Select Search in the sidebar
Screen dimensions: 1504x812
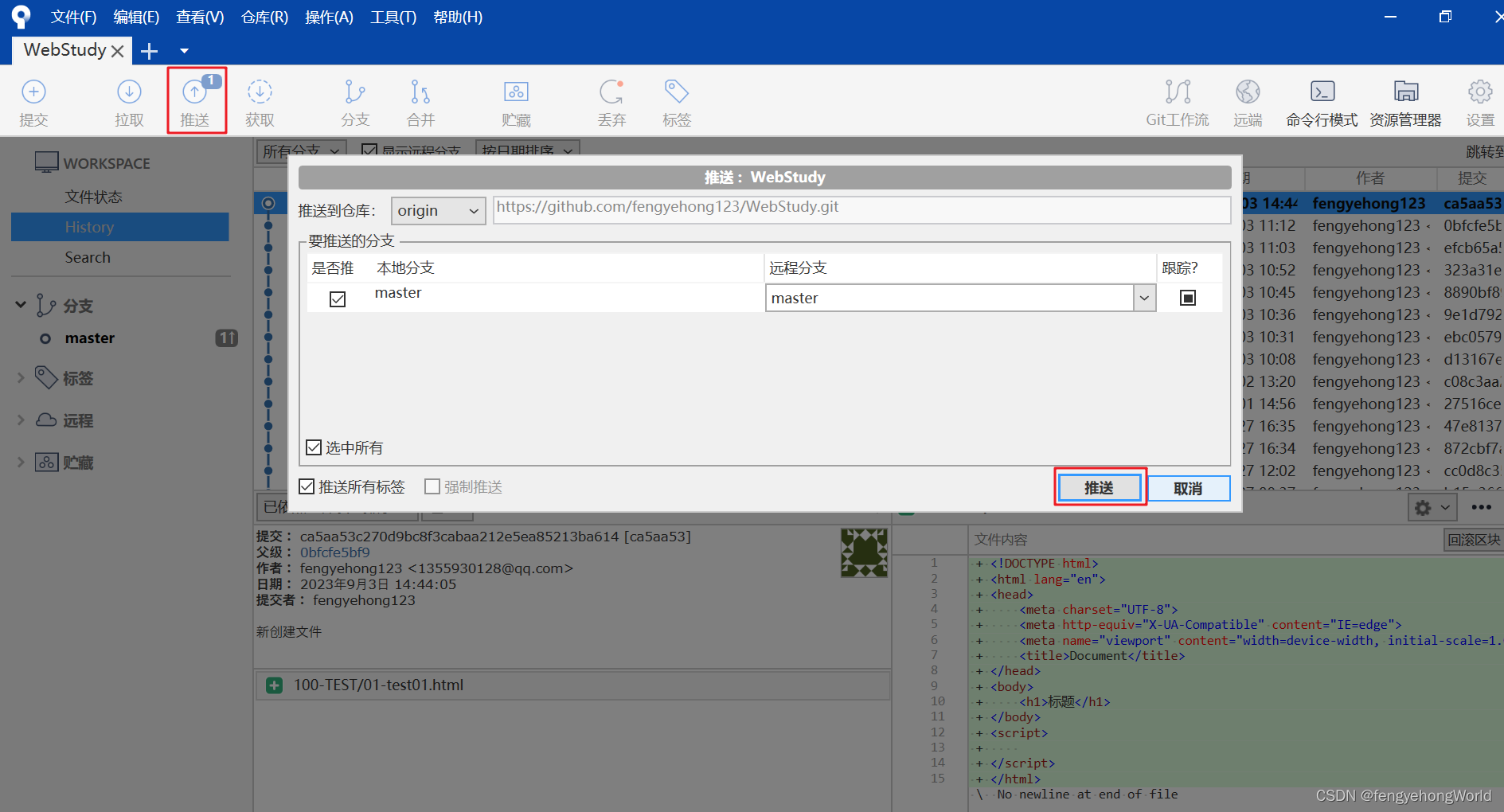(88, 257)
